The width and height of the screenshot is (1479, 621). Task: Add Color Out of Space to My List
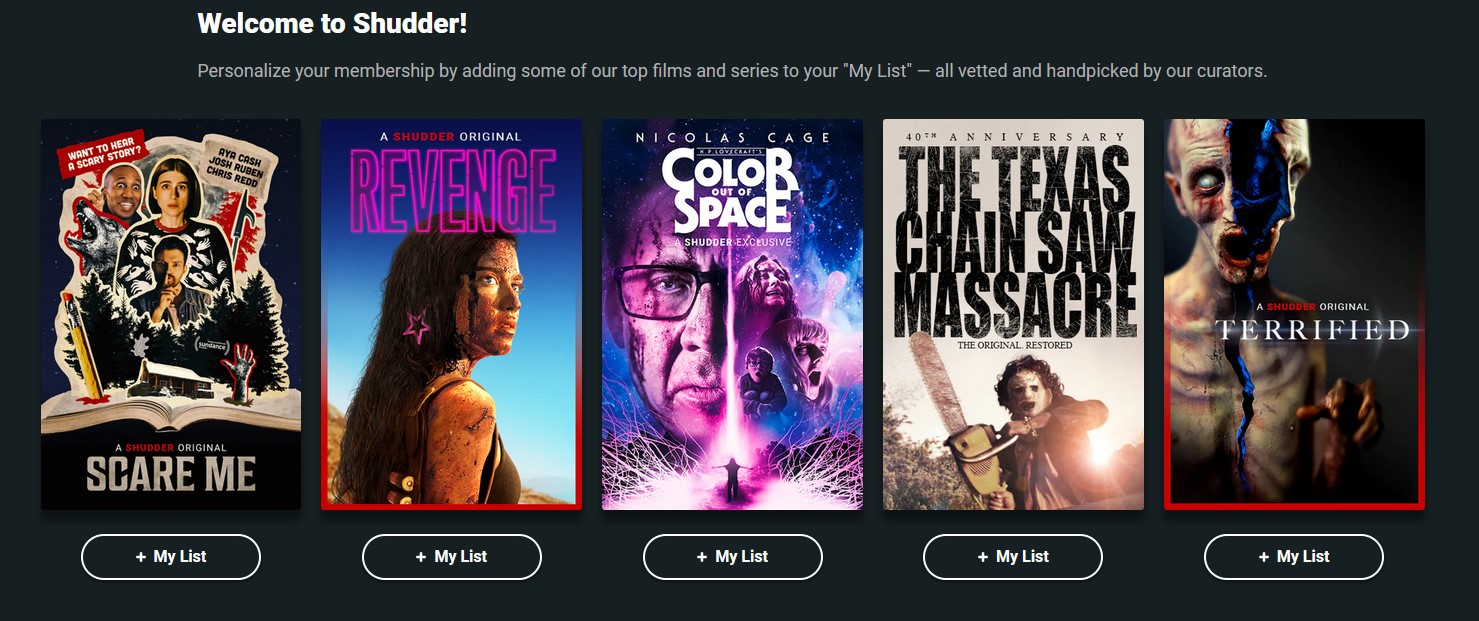coord(733,557)
